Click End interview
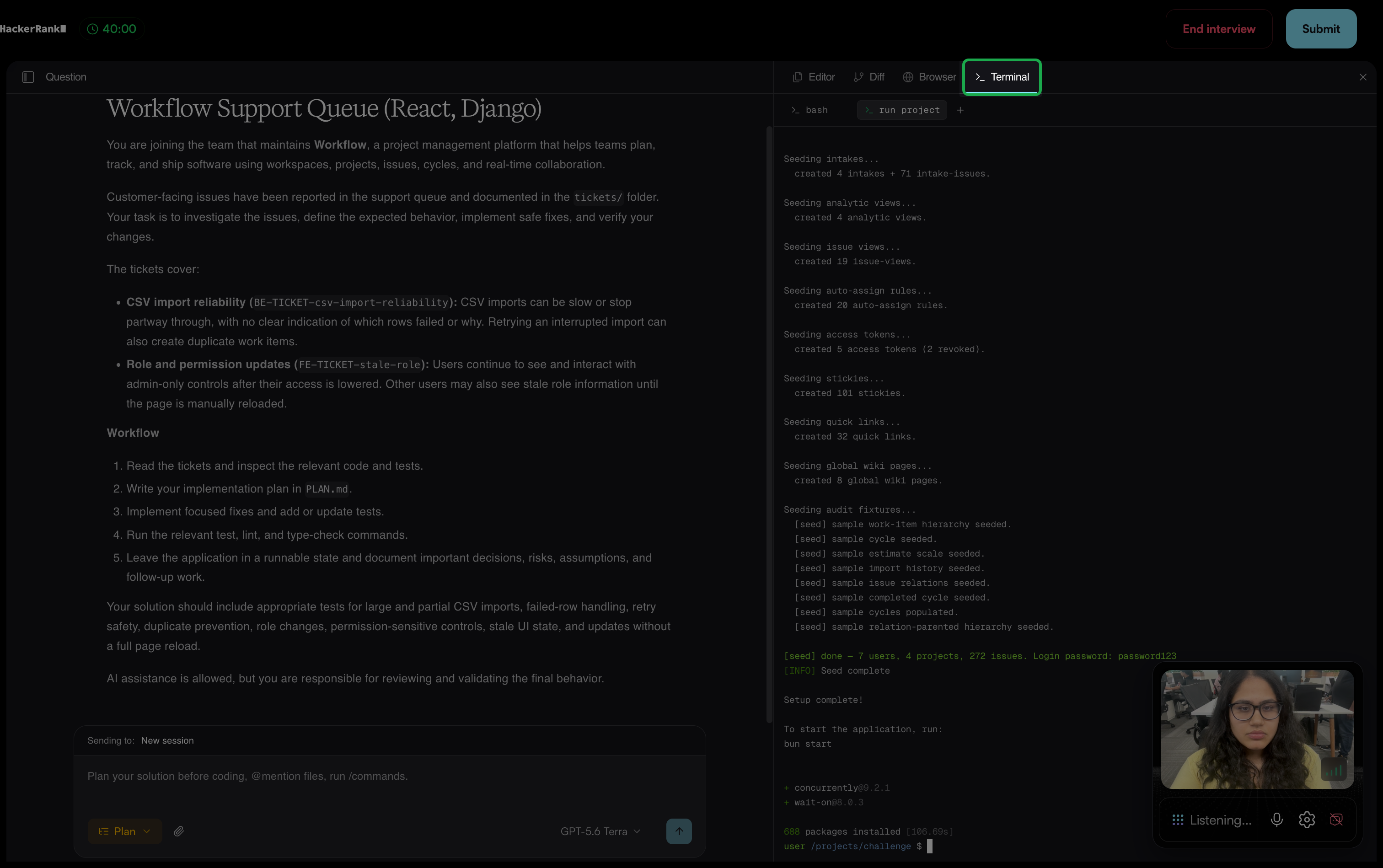1383x868 pixels. [x=1218, y=29]
